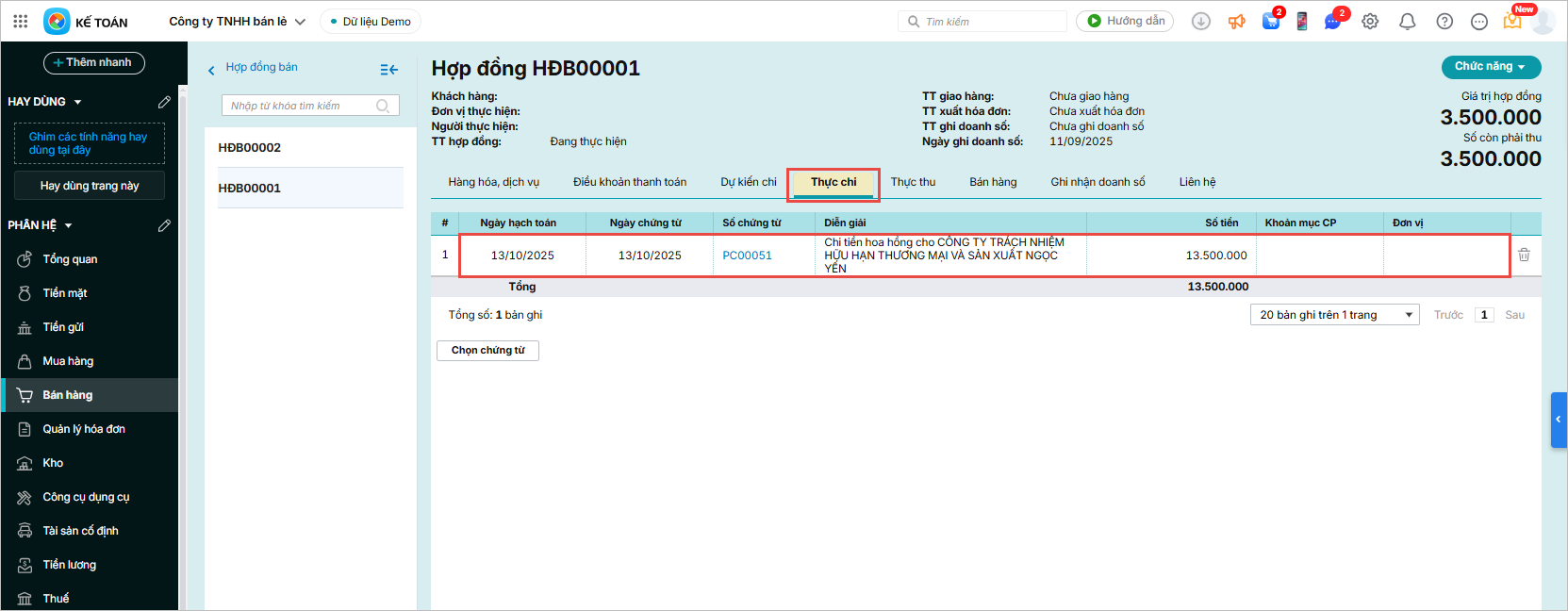Click the Chọn chứng từ button
This screenshot has width=1568, height=611.
487,351
